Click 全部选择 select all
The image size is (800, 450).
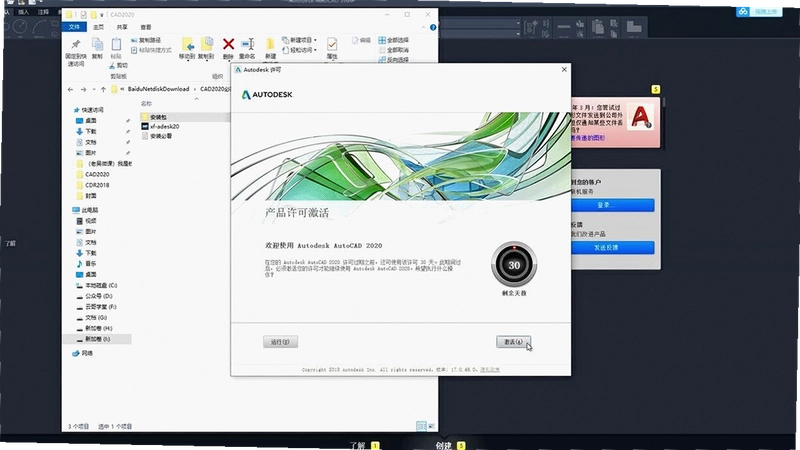pyautogui.click(x=393, y=40)
